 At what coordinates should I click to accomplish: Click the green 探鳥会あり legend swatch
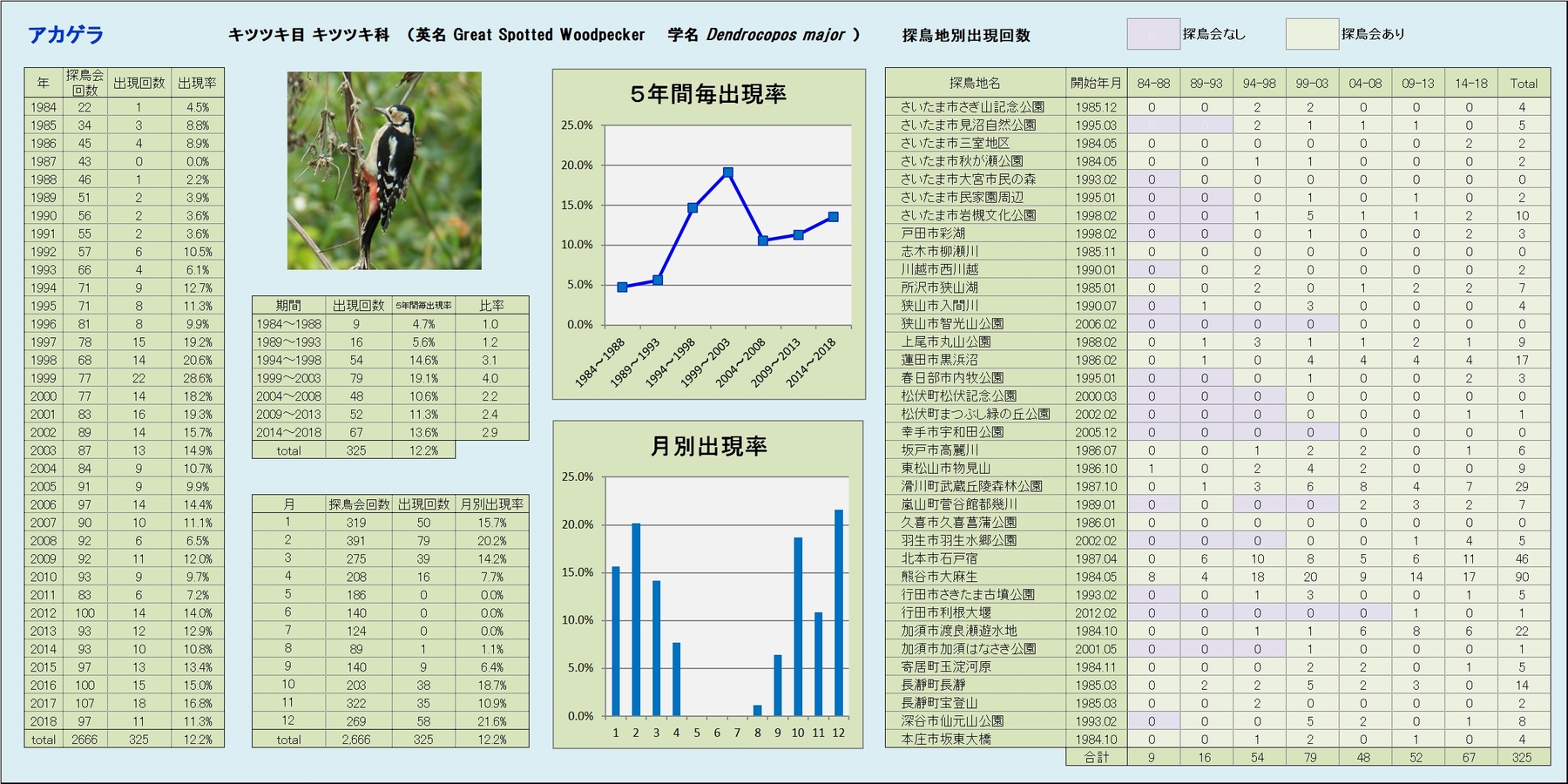click(x=1311, y=34)
